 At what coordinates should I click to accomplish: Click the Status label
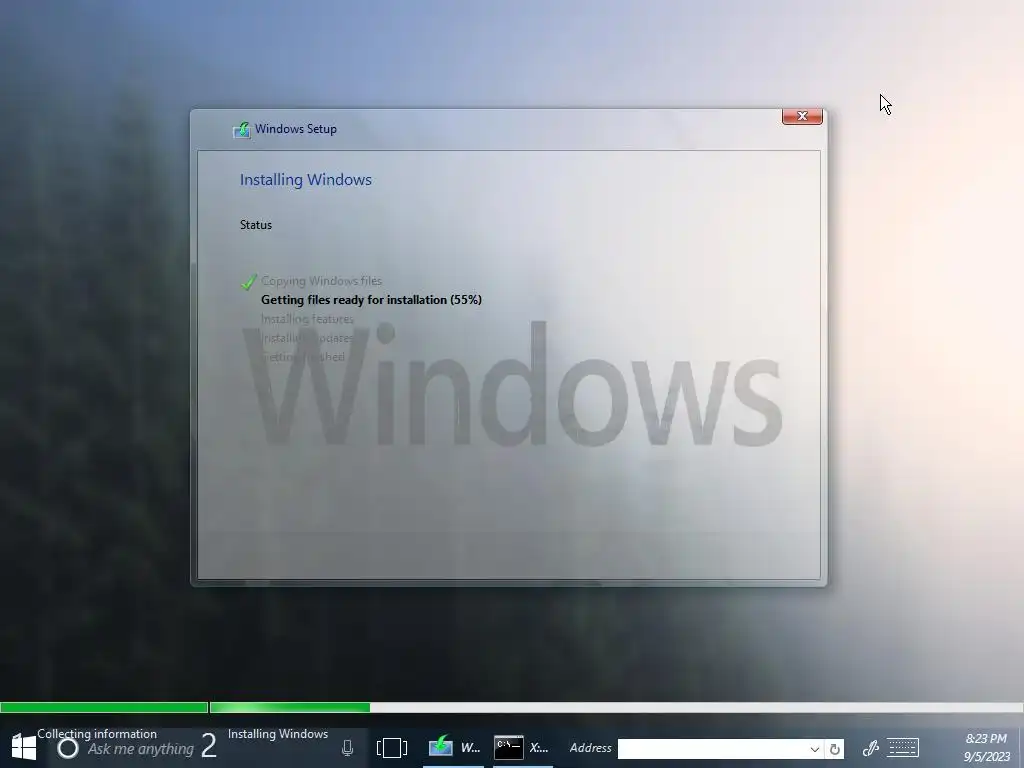click(x=255, y=225)
